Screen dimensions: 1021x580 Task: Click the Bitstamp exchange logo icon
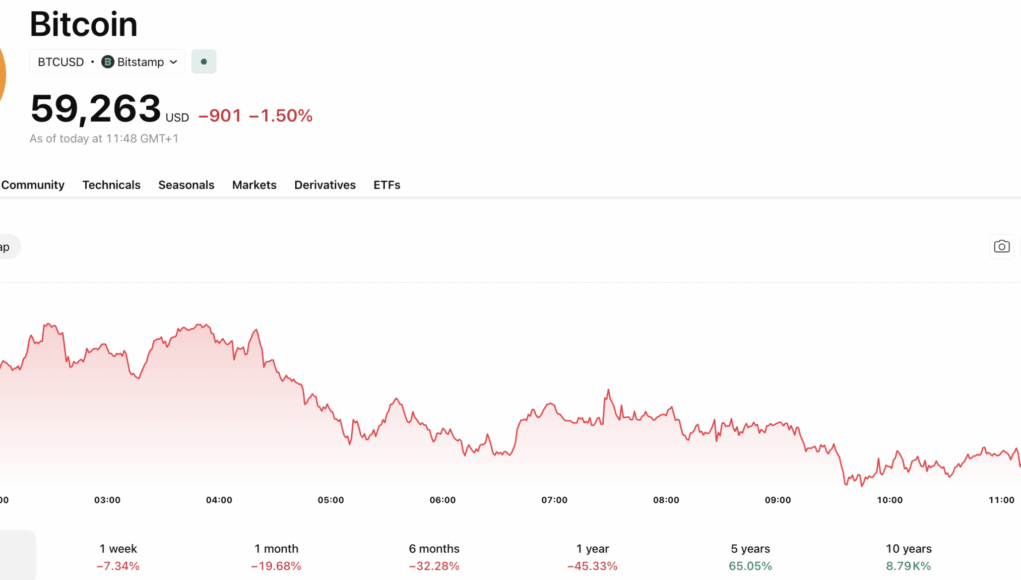[x=108, y=62]
